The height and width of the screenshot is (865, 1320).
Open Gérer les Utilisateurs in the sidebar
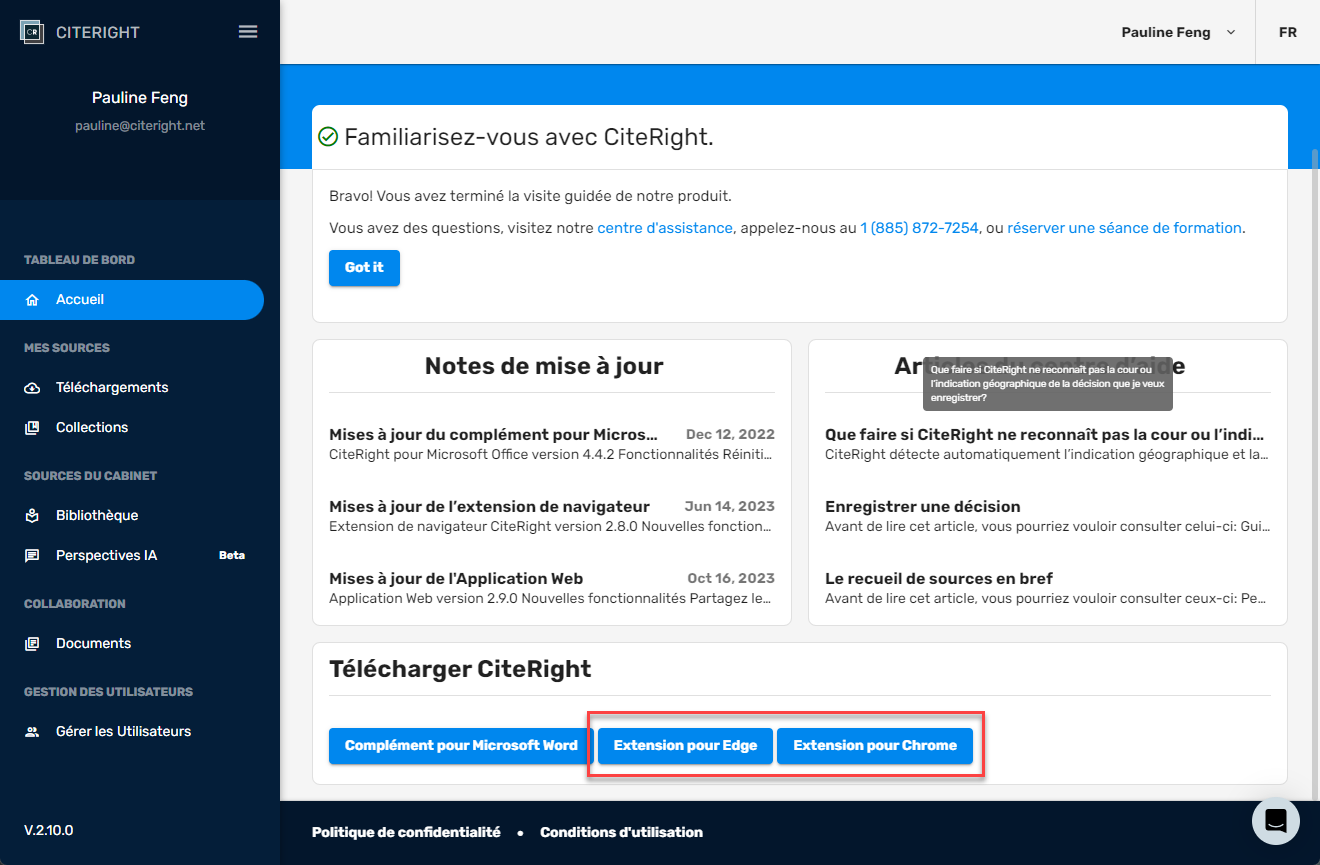click(132, 732)
